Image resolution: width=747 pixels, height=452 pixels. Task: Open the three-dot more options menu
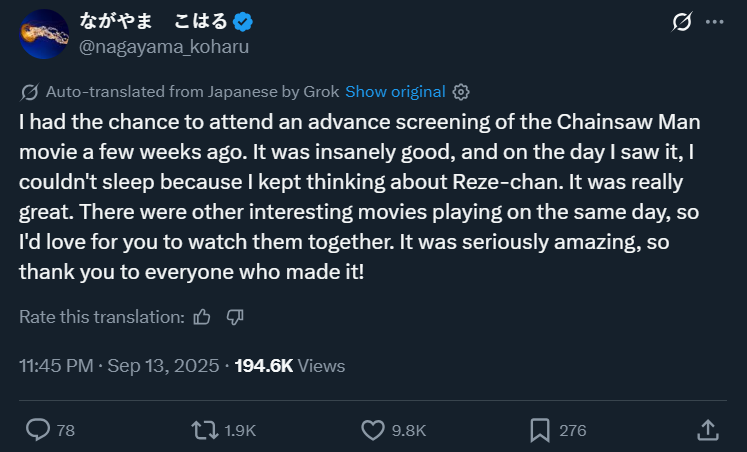point(713,22)
